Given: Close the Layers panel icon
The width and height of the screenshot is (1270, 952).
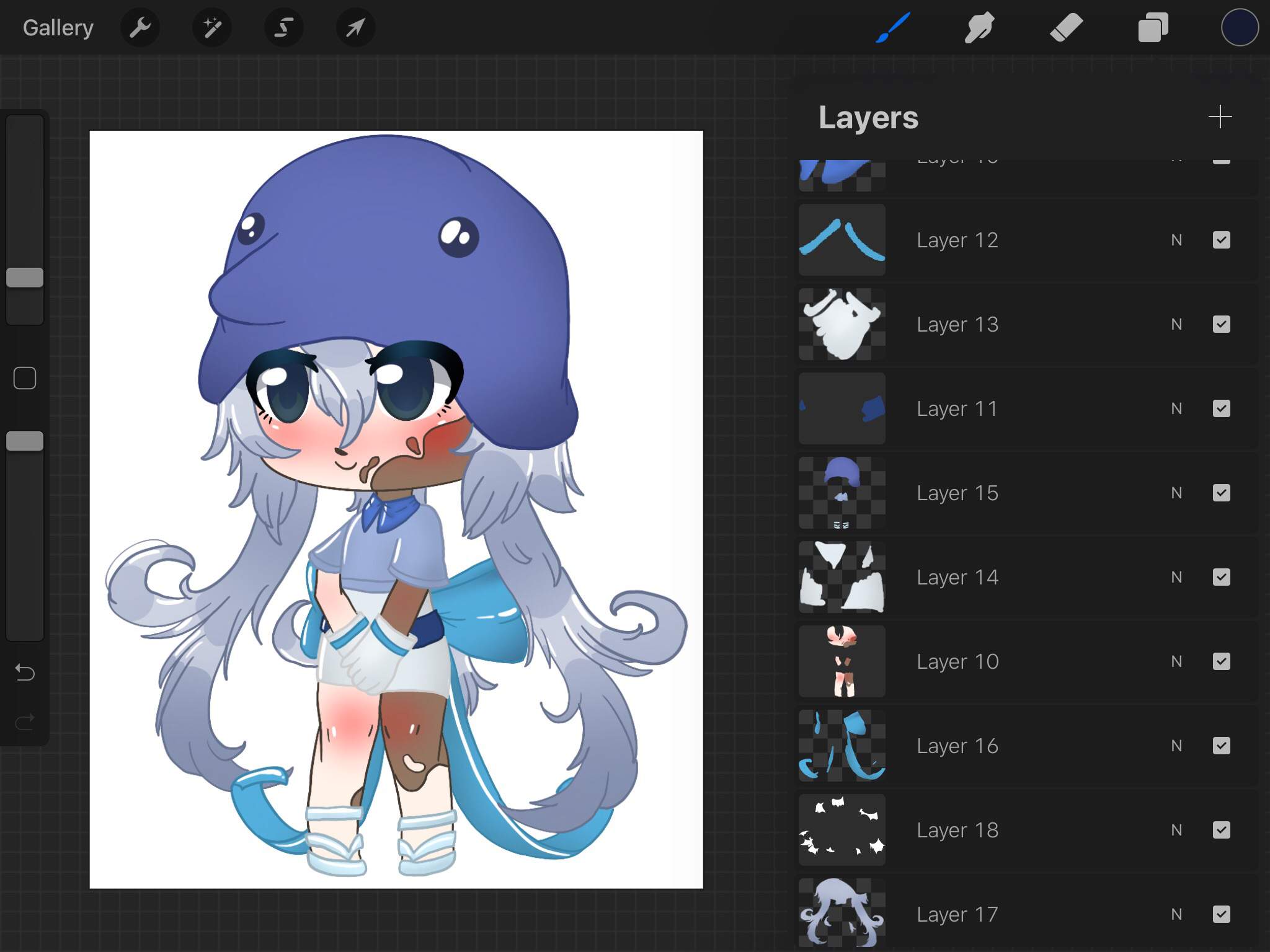Looking at the screenshot, I should (1153, 27).
